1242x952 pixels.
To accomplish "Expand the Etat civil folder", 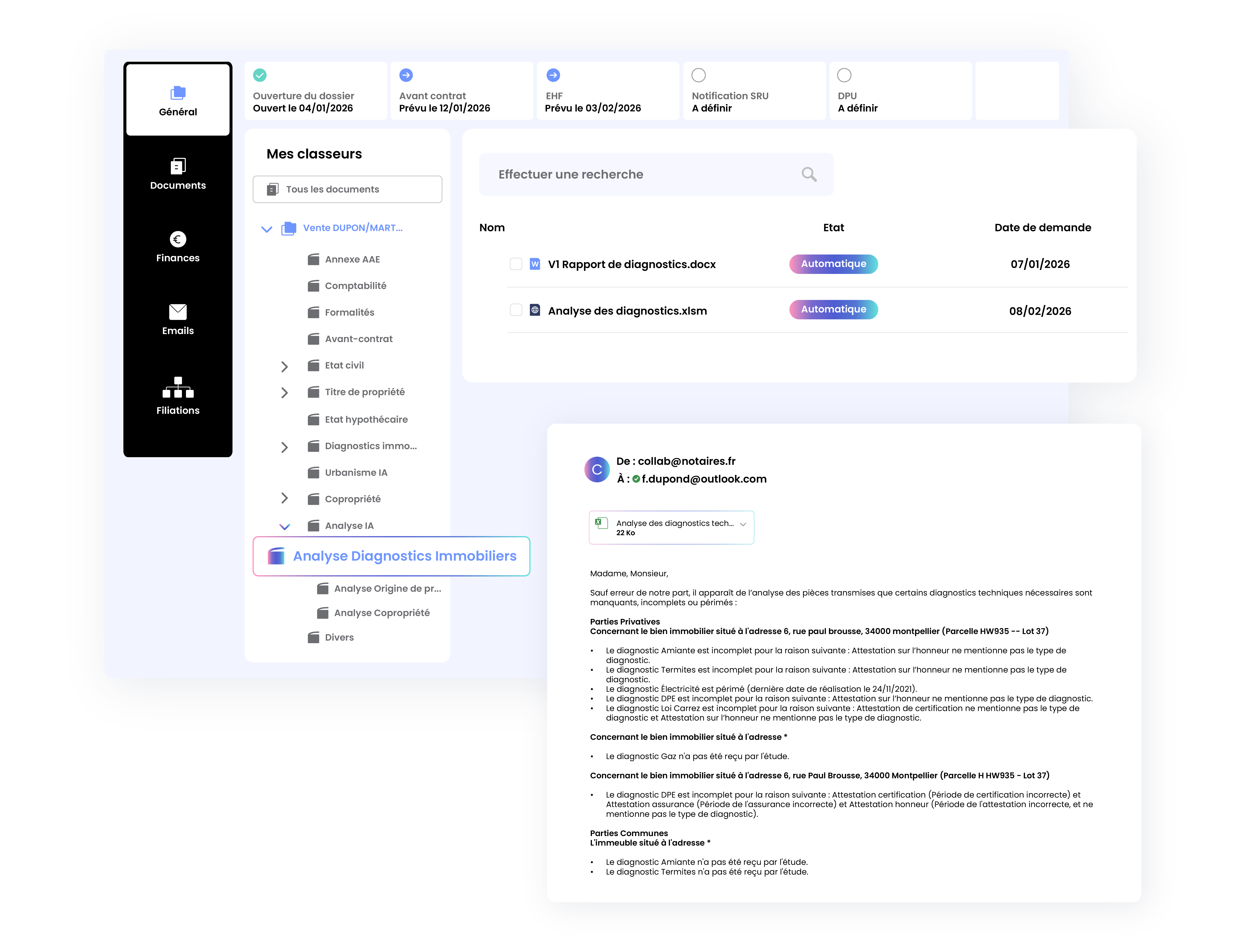I will click(x=285, y=367).
